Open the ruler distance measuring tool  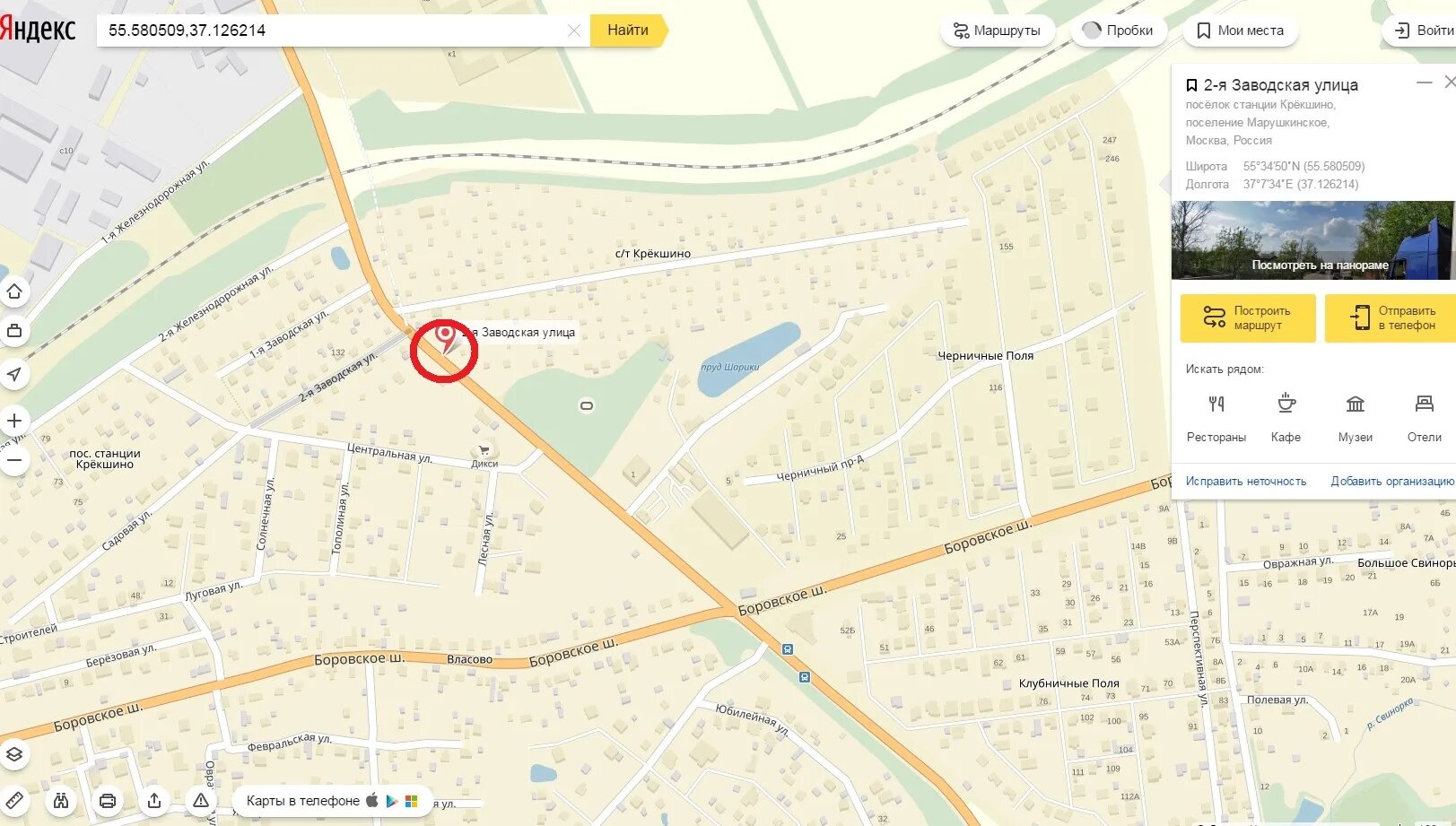point(13,800)
